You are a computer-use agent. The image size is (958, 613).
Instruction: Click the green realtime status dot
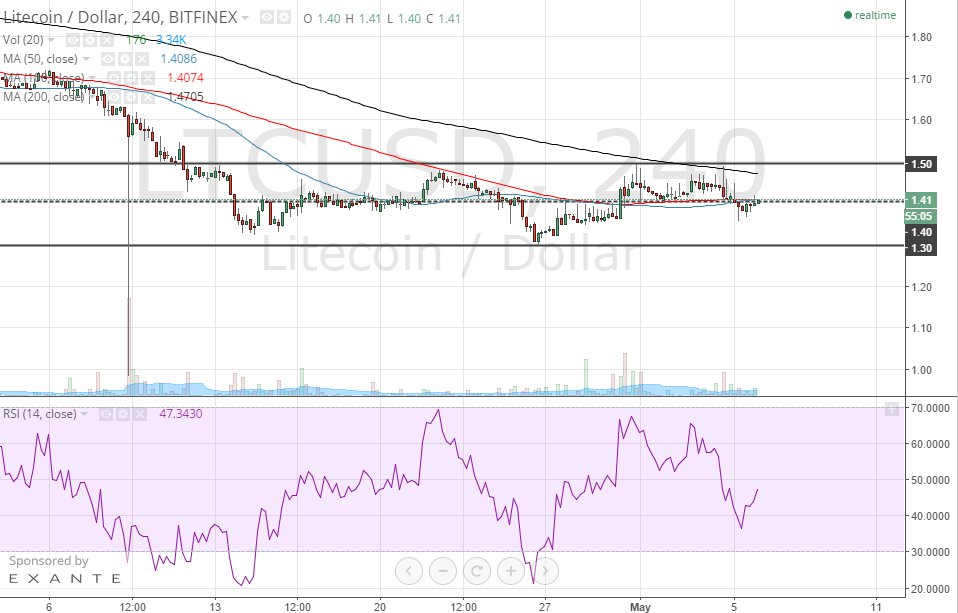(x=847, y=15)
